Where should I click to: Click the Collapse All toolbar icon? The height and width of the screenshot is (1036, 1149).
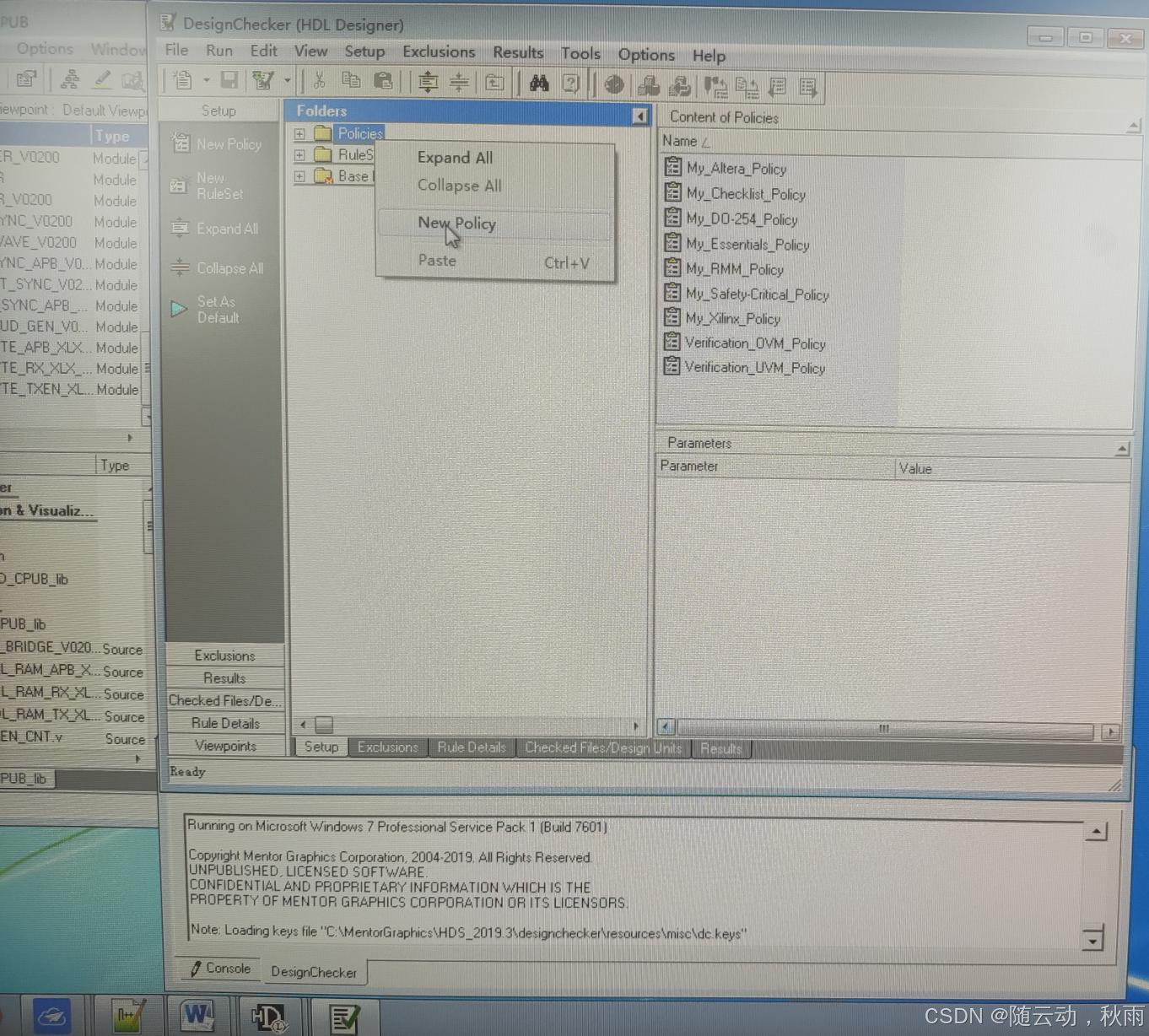click(459, 82)
